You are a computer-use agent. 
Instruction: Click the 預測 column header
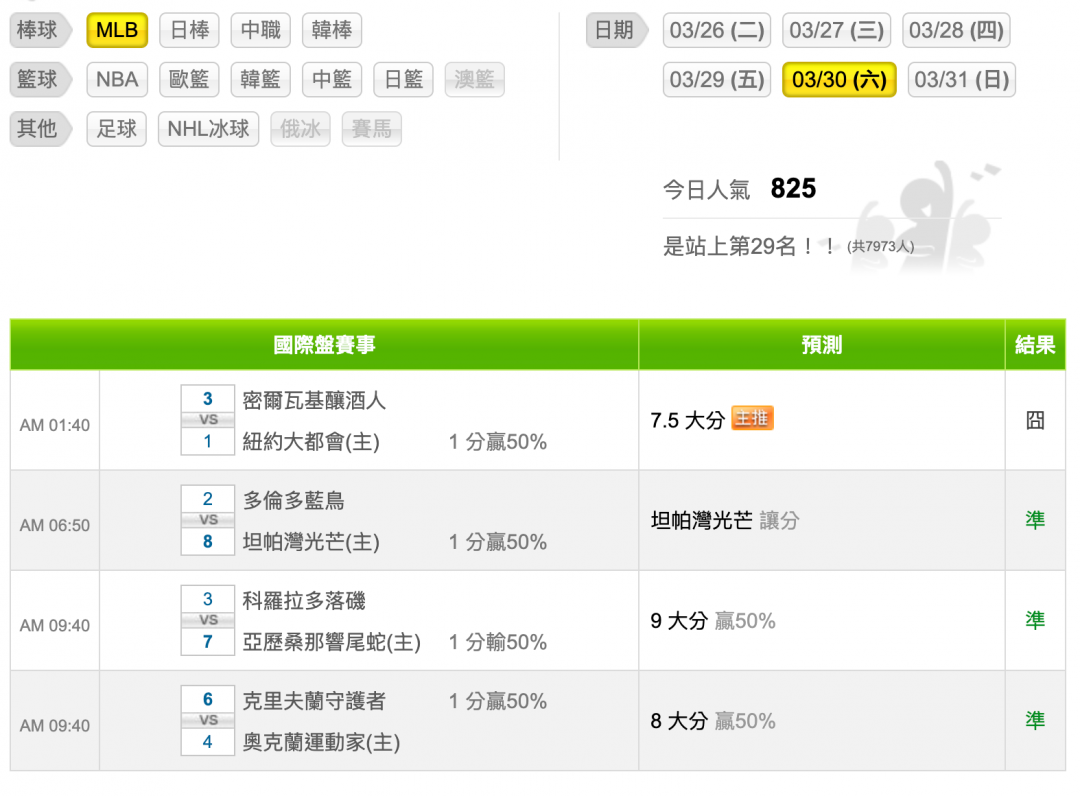coord(822,344)
